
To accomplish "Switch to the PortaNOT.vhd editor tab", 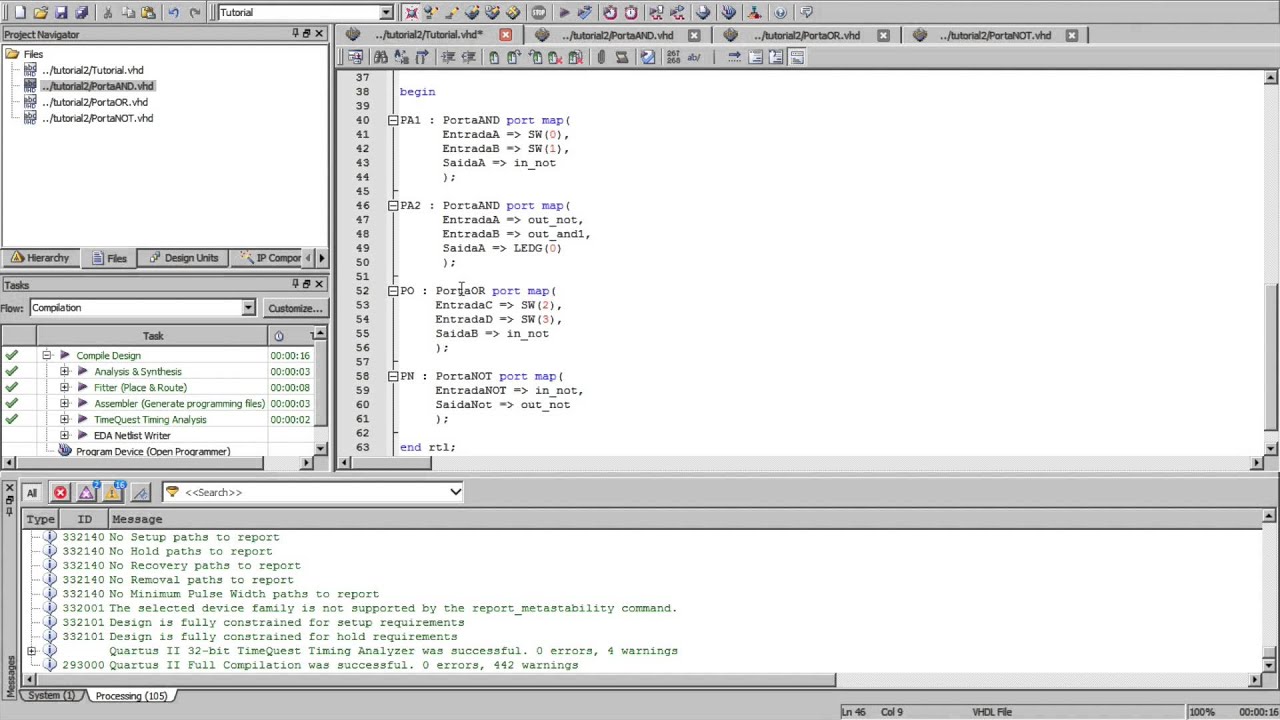I will [995, 35].
